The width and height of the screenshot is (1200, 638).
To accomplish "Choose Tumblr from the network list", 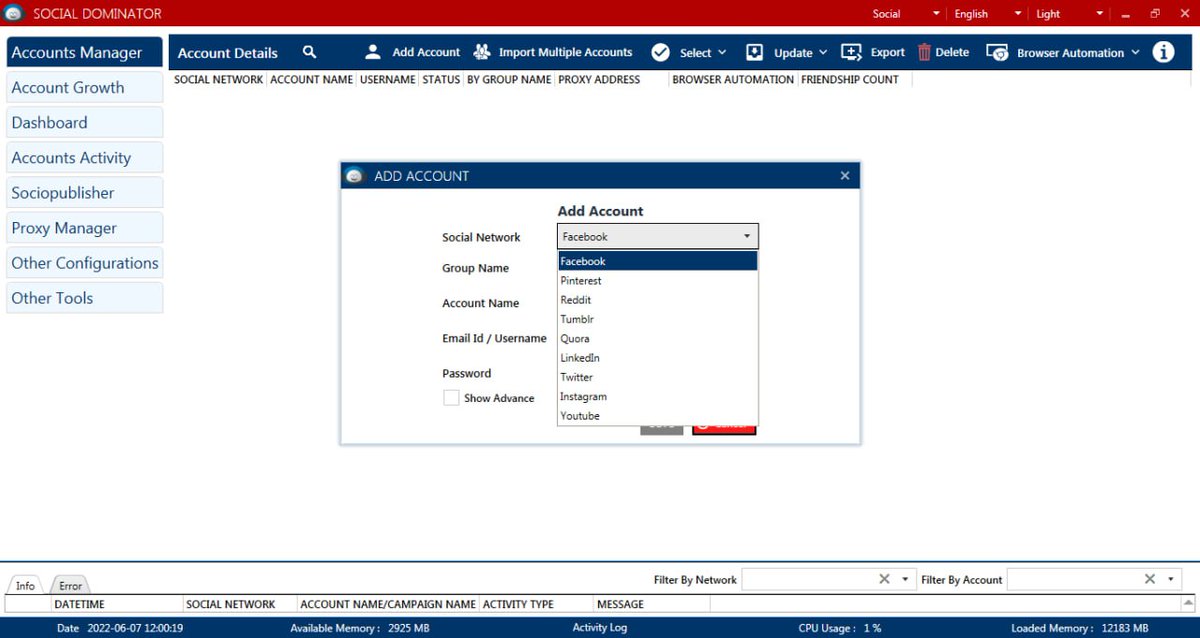I will pos(657,319).
